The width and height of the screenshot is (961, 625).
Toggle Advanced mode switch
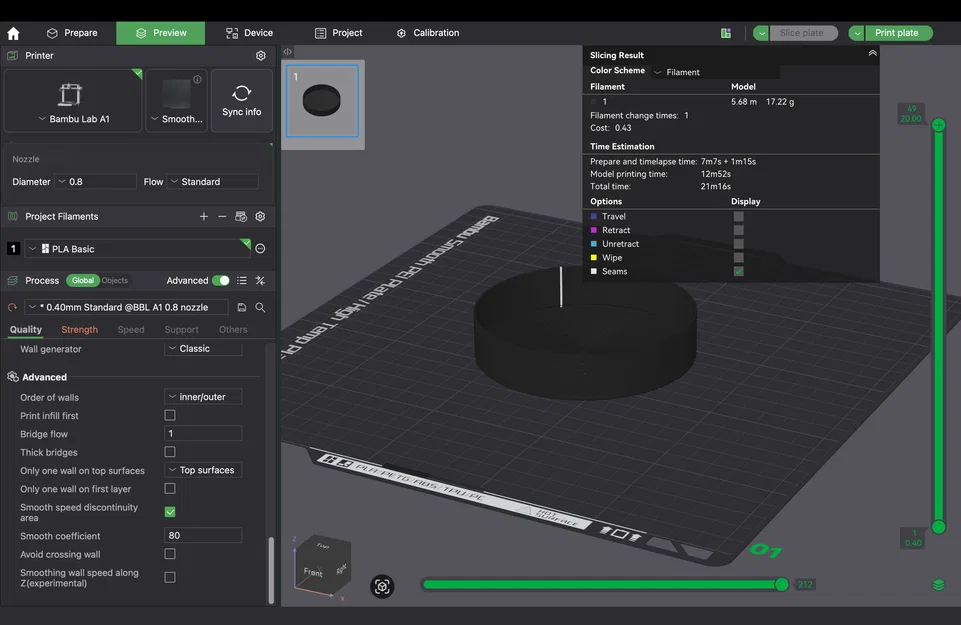tap(221, 281)
